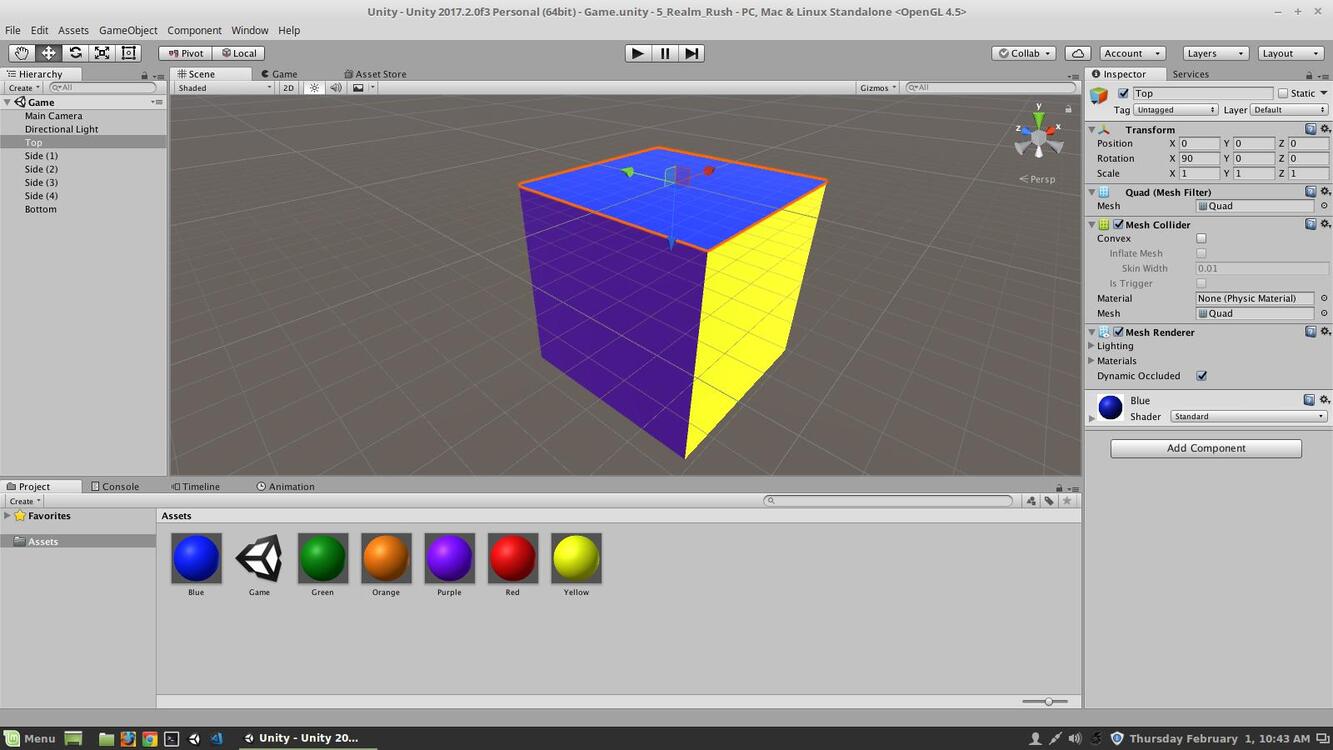Click the scene orientation gizmo
1333x750 pixels.
tap(1039, 135)
